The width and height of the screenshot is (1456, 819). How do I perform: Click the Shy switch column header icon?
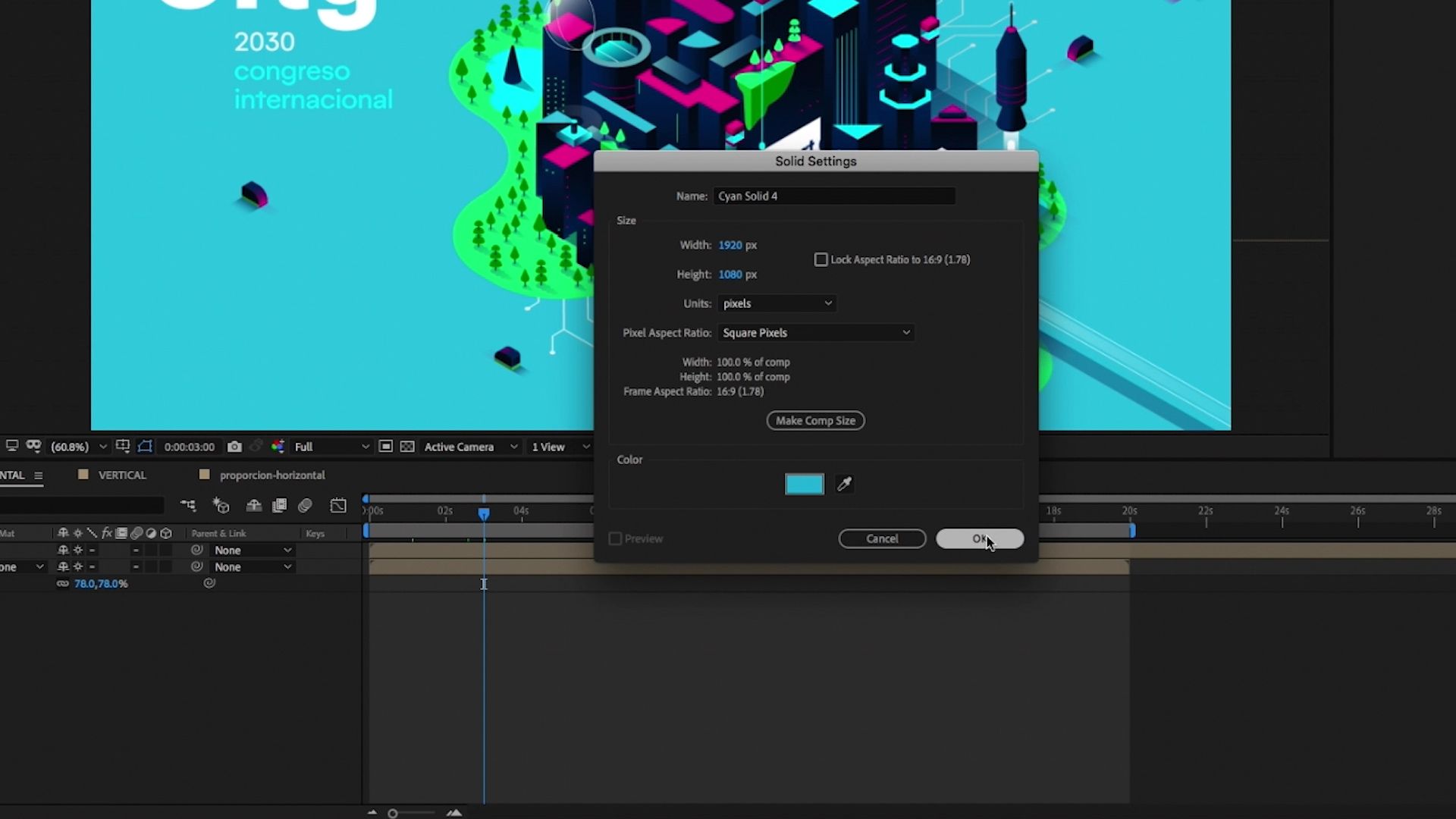point(63,533)
